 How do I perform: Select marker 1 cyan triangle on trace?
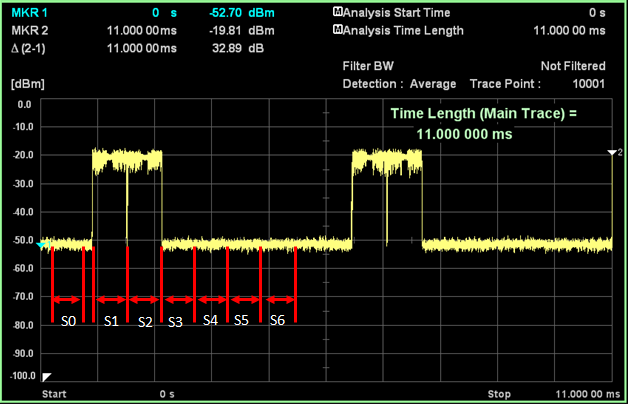coord(41,245)
